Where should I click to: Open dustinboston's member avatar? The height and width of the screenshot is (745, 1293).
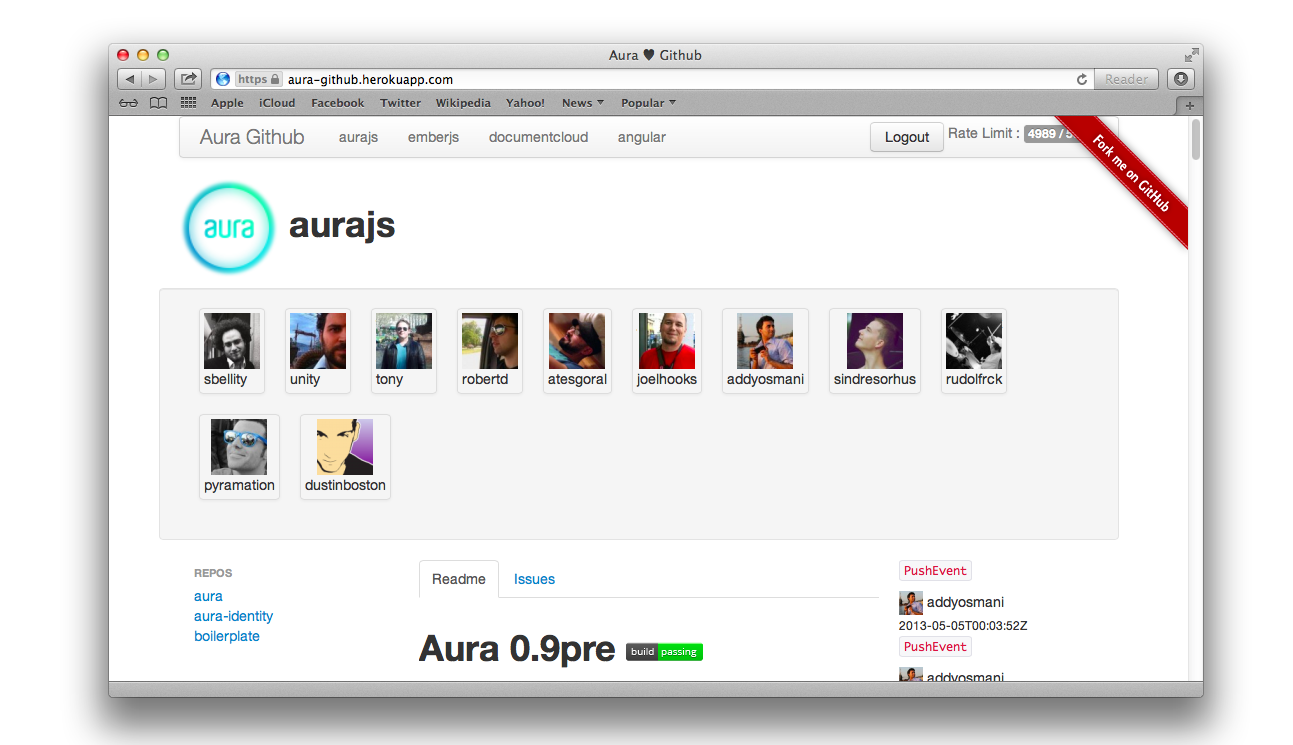tap(345, 447)
